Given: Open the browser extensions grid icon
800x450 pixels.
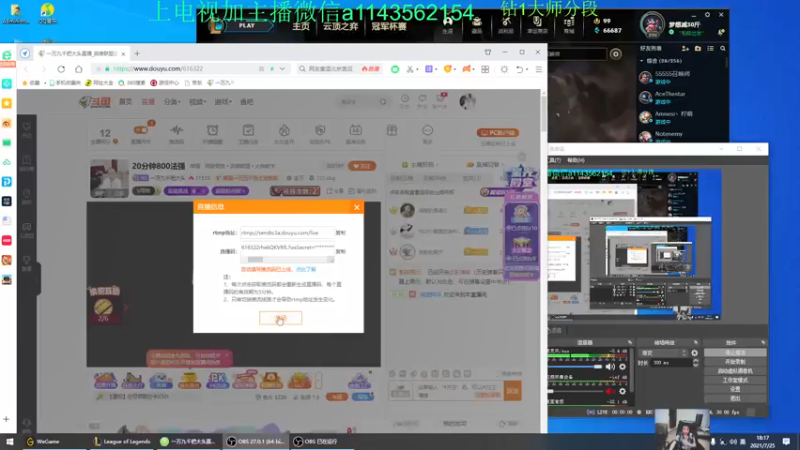Looking at the screenshot, I should pos(485,69).
